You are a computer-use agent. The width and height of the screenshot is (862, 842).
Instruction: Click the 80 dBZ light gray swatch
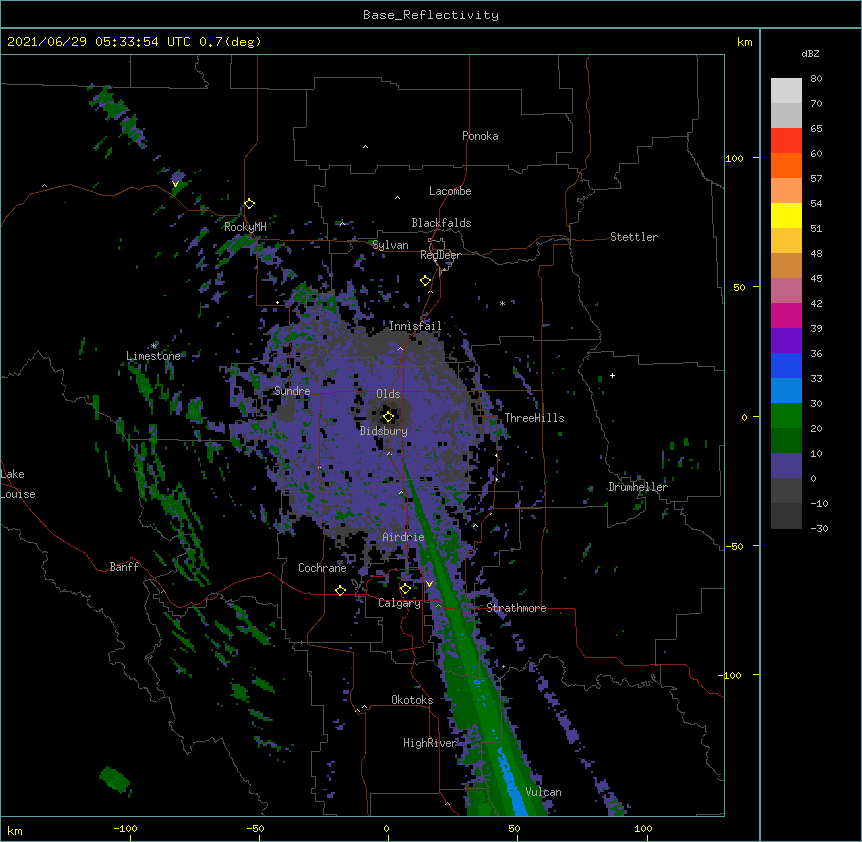(786, 91)
